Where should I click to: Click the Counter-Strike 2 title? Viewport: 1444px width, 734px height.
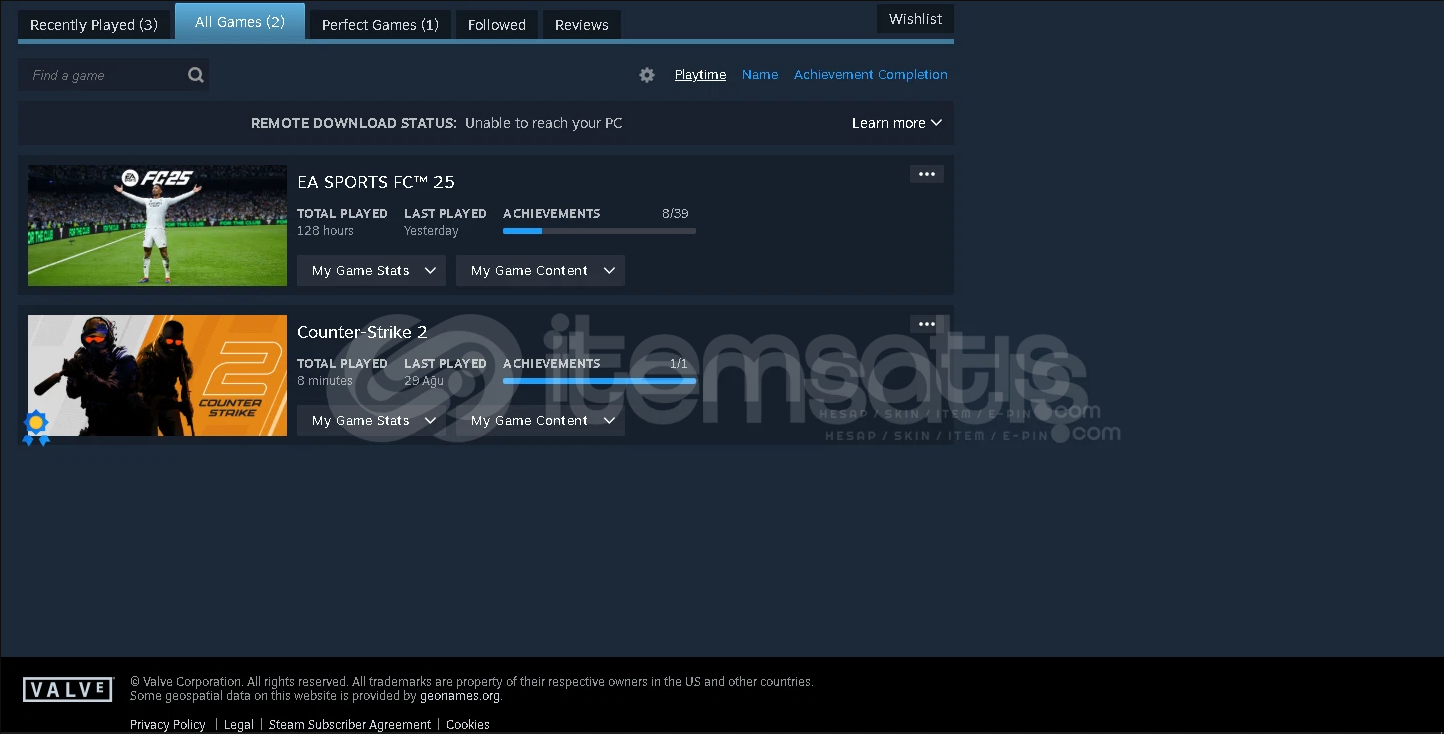(x=362, y=332)
